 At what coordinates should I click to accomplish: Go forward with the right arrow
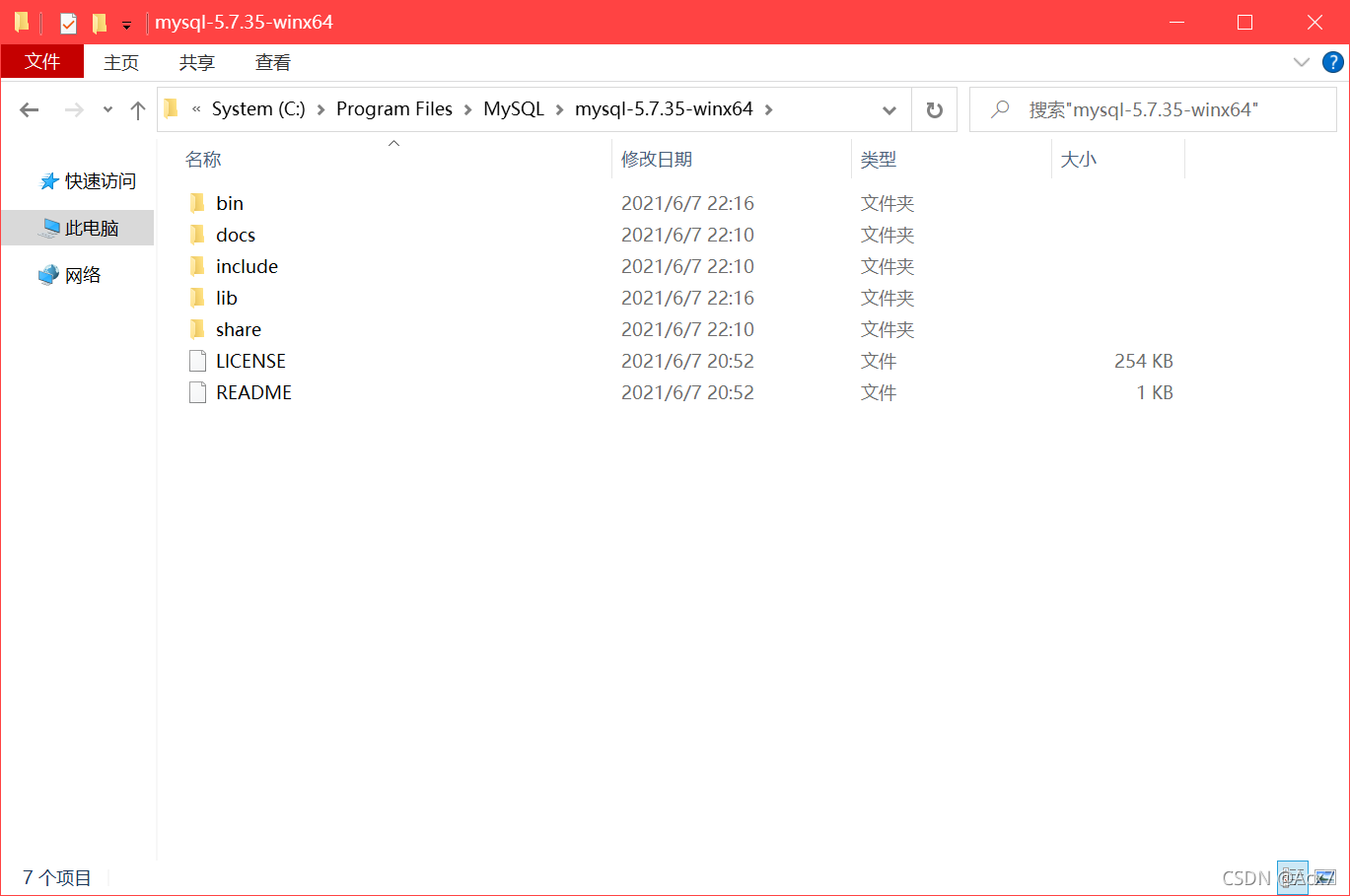click(74, 109)
